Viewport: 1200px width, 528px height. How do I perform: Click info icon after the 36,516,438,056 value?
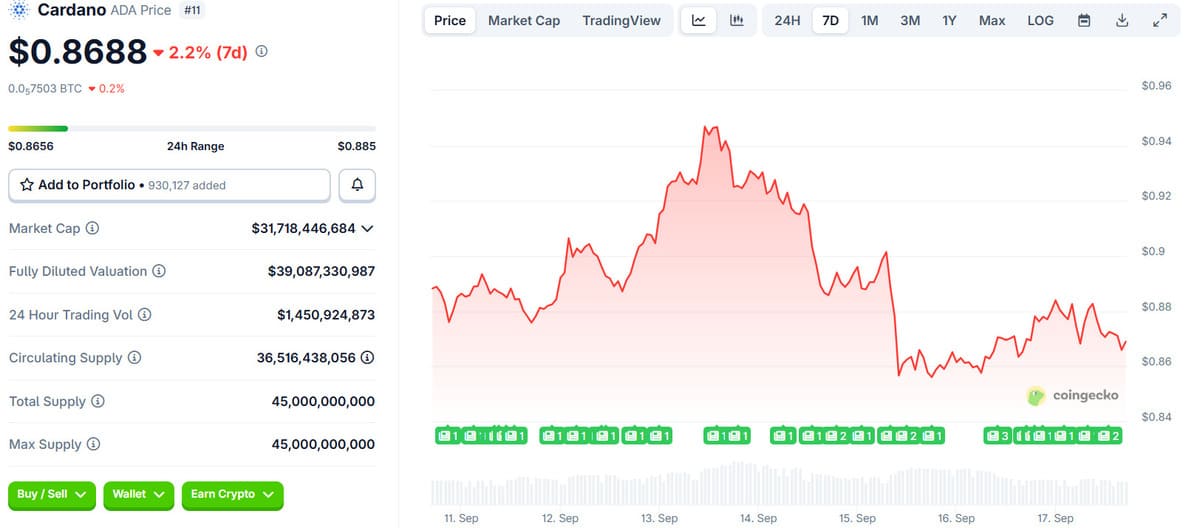click(368, 357)
